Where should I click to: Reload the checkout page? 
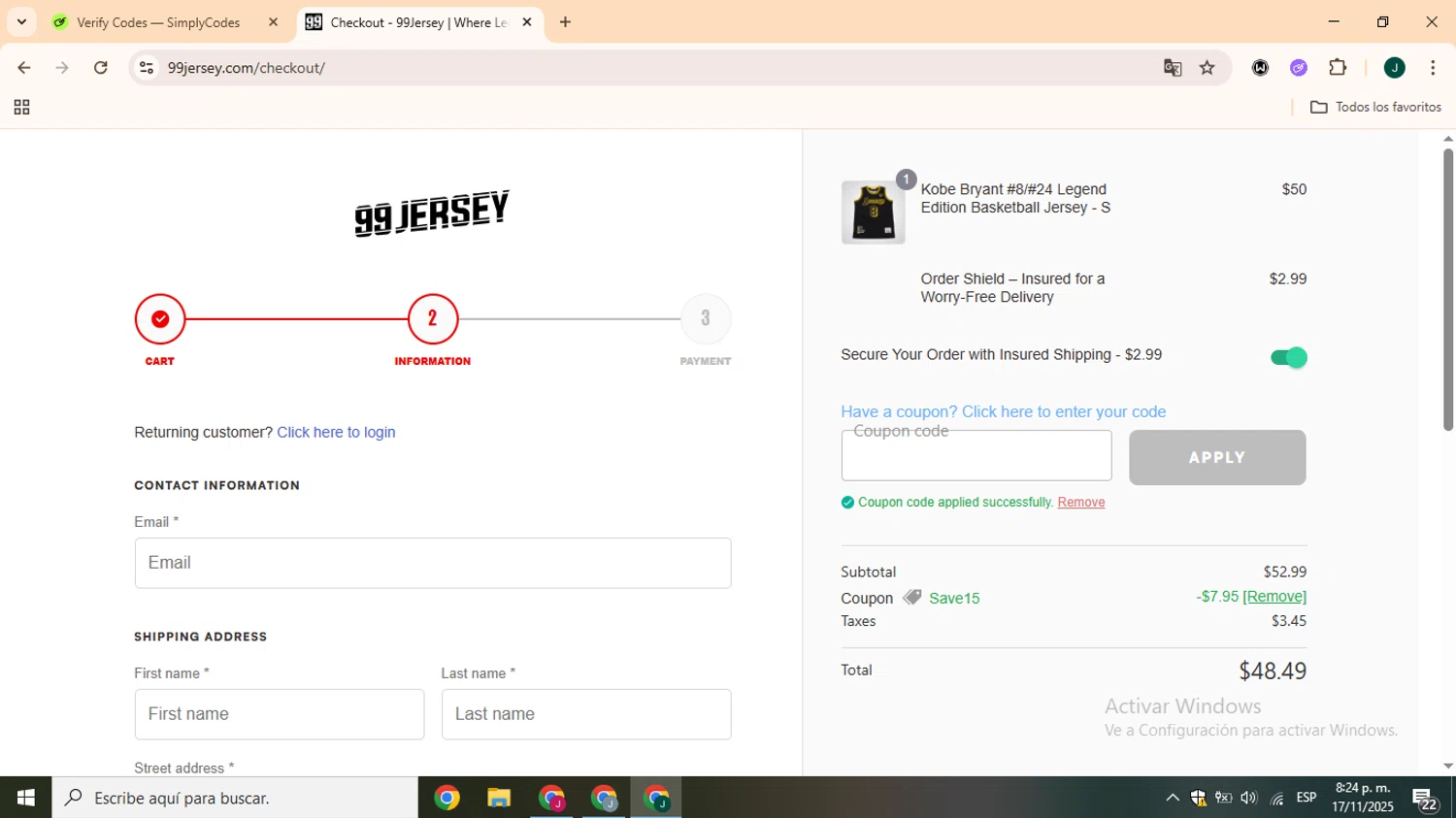(101, 68)
